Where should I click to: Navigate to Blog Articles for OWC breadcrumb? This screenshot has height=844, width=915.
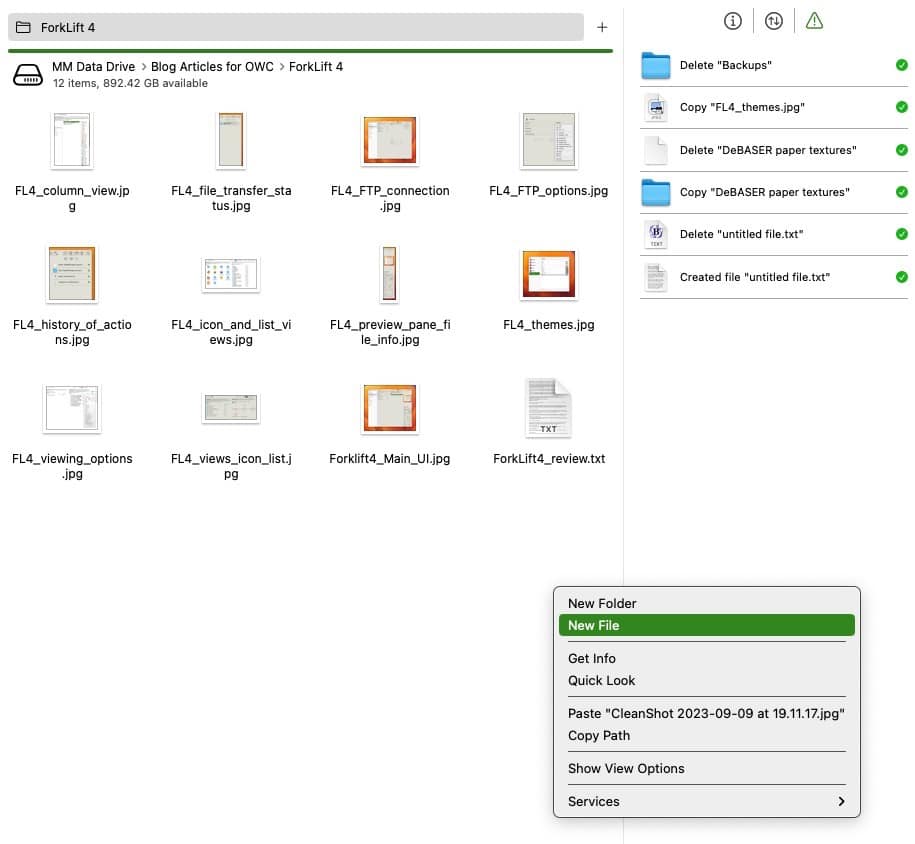point(212,67)
